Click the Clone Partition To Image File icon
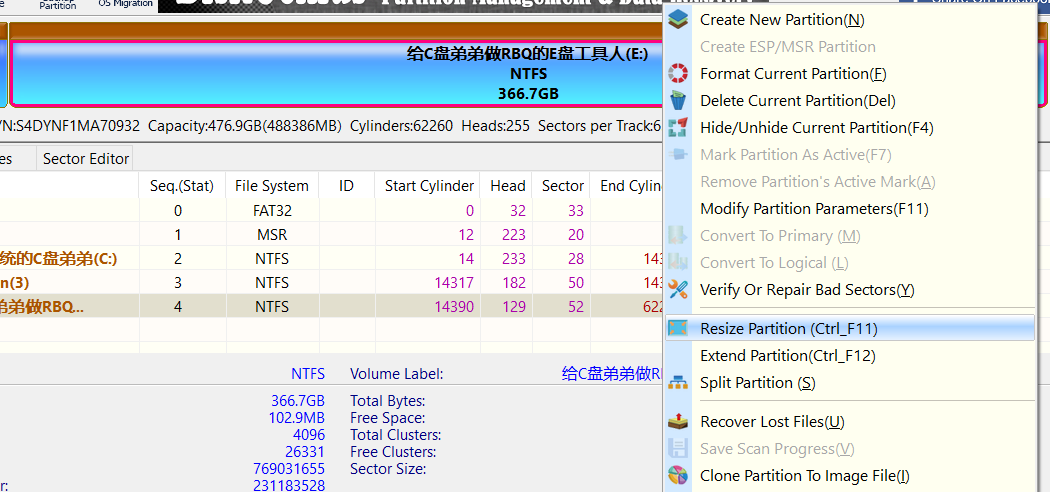The height and width of the screenshot is (492, 1050). tap(678, 476)
